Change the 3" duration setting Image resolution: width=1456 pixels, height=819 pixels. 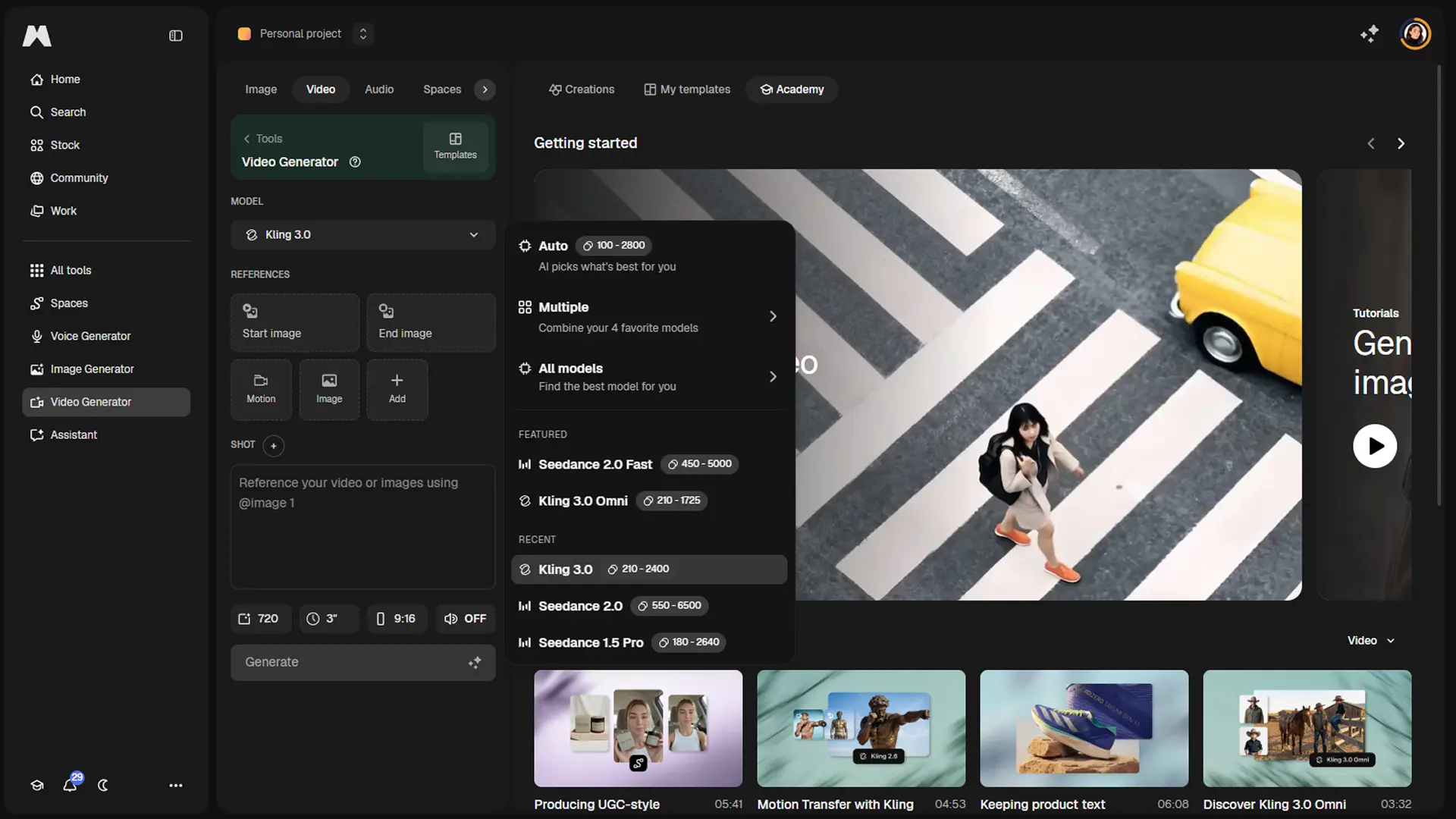pos(329,619)
